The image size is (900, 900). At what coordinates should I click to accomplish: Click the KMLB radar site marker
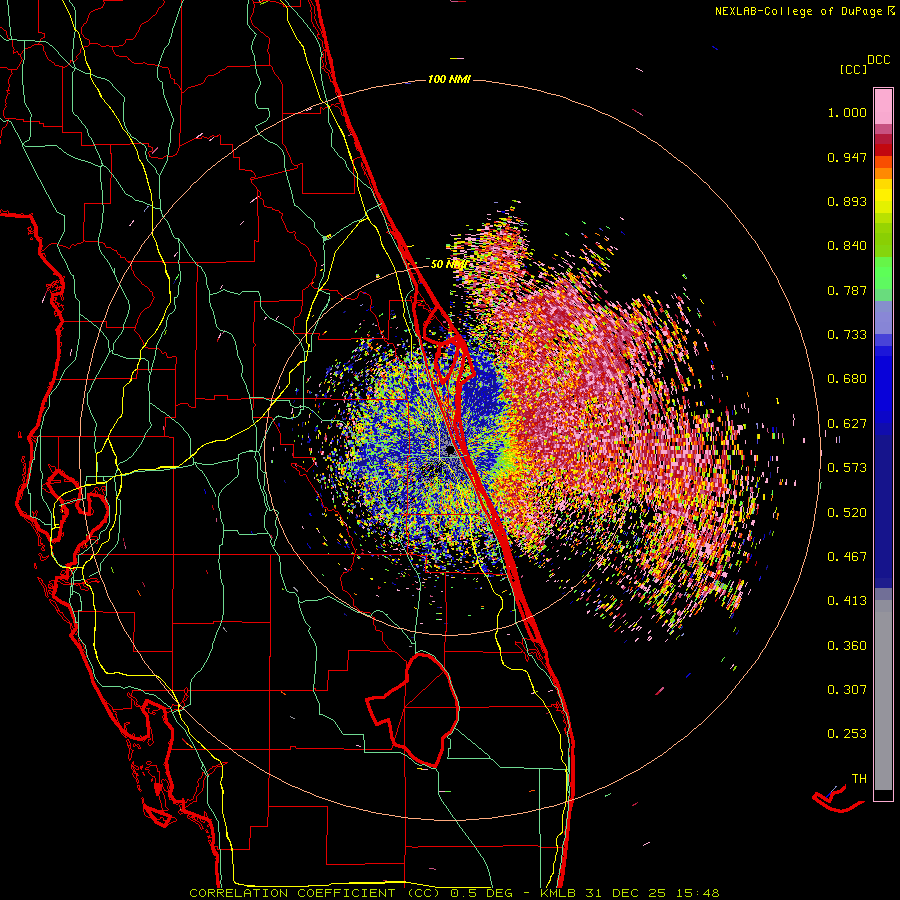pos(451,449)
